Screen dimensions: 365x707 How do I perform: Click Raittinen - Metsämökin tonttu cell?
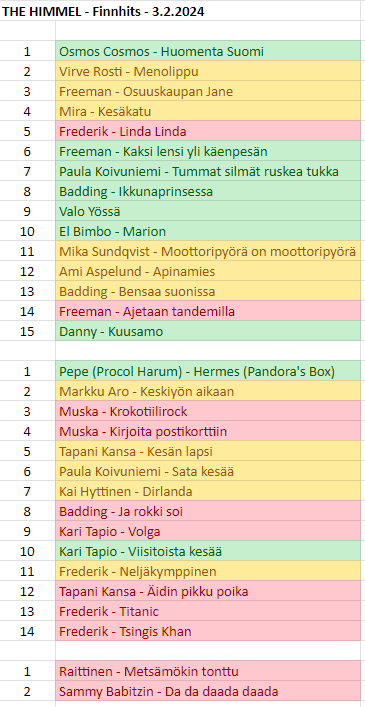[208, 671]
